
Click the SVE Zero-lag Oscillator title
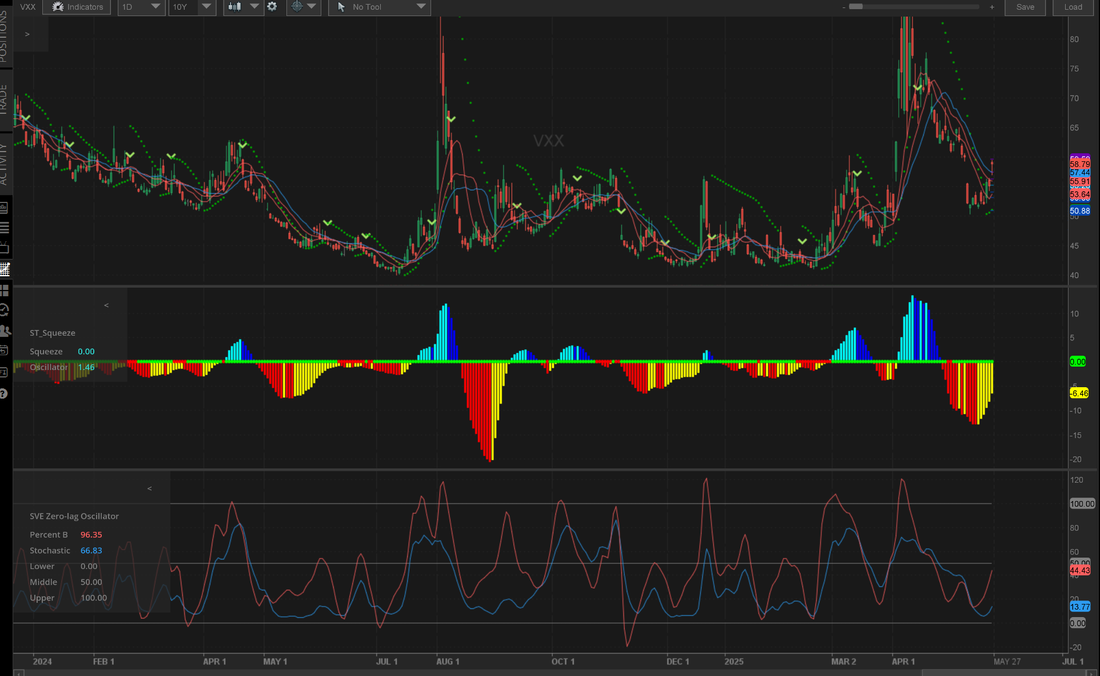pyautogui.click(x=74, y=516)
